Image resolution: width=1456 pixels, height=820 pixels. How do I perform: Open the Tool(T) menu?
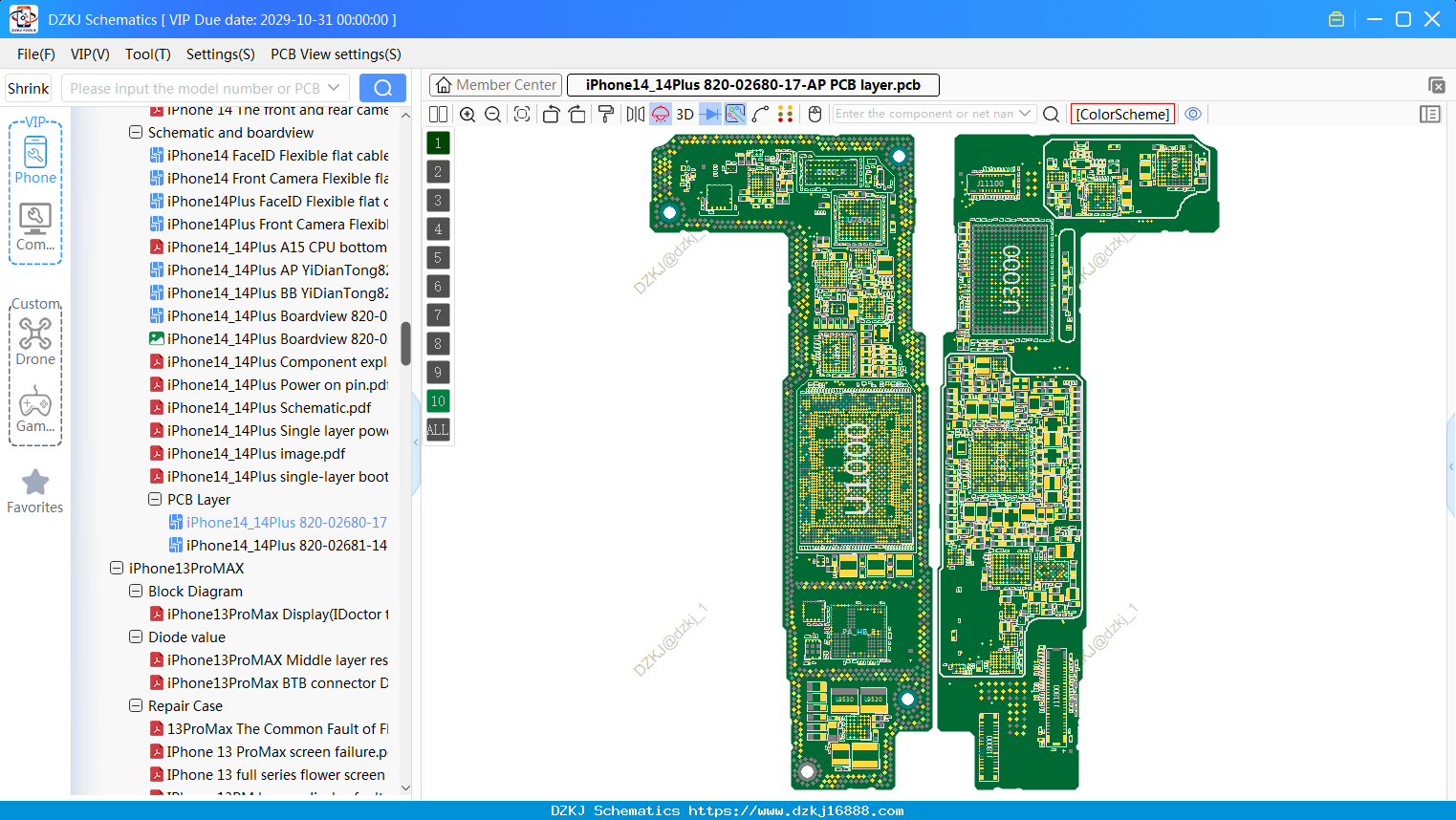148,54
